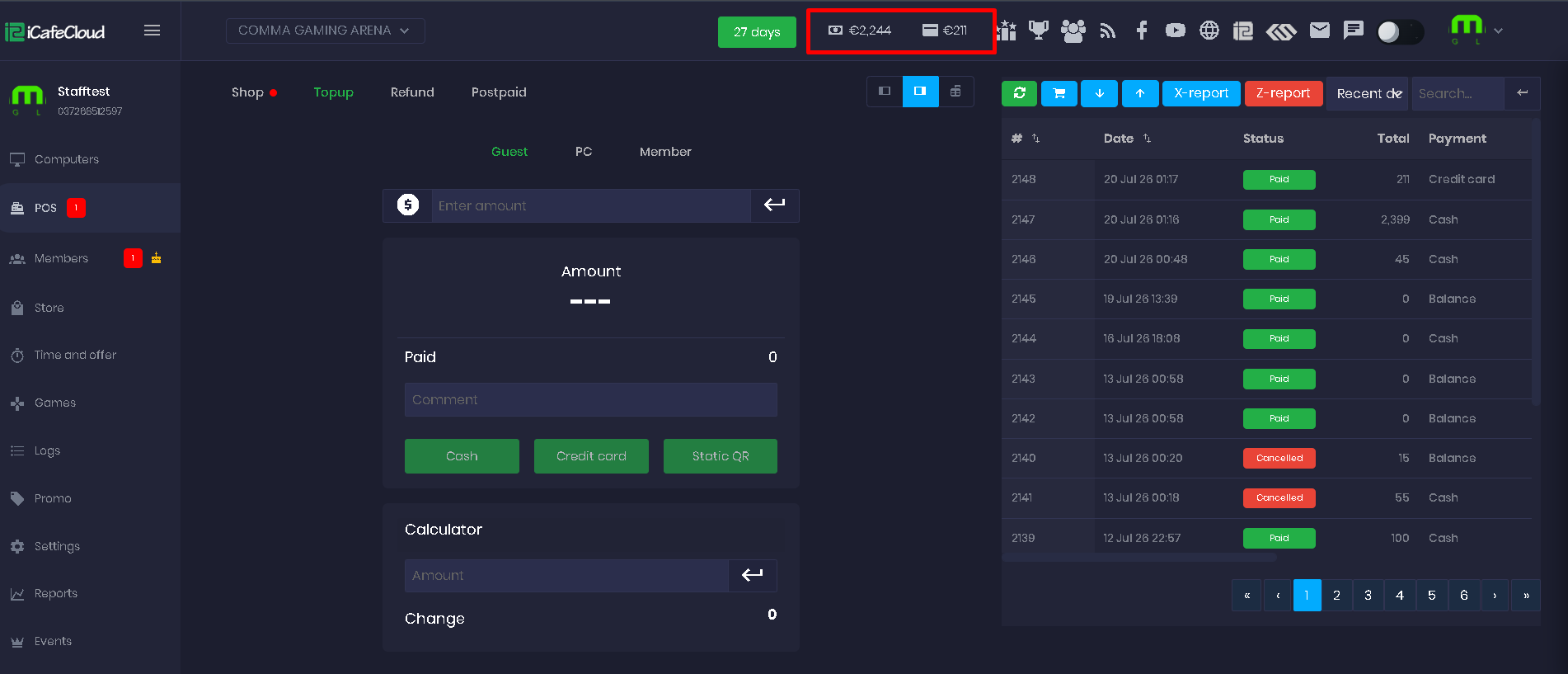Image resolution: width=1568 pixels, height=674 pixels.
Task: Open the chat message icon
Action: coord(1354,31)
